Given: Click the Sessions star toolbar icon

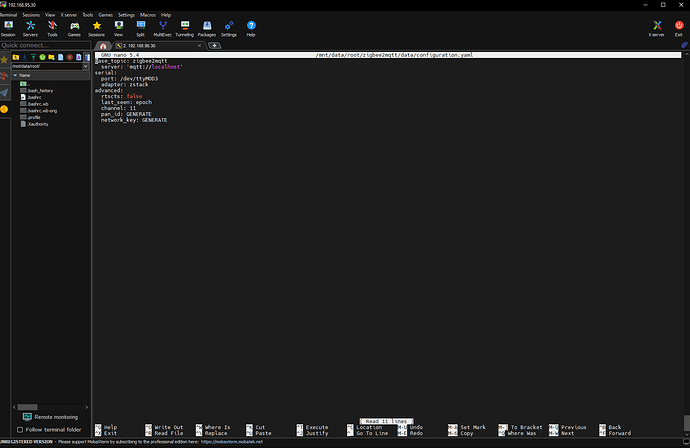Looking at the screenshot, I should point(96,29).
